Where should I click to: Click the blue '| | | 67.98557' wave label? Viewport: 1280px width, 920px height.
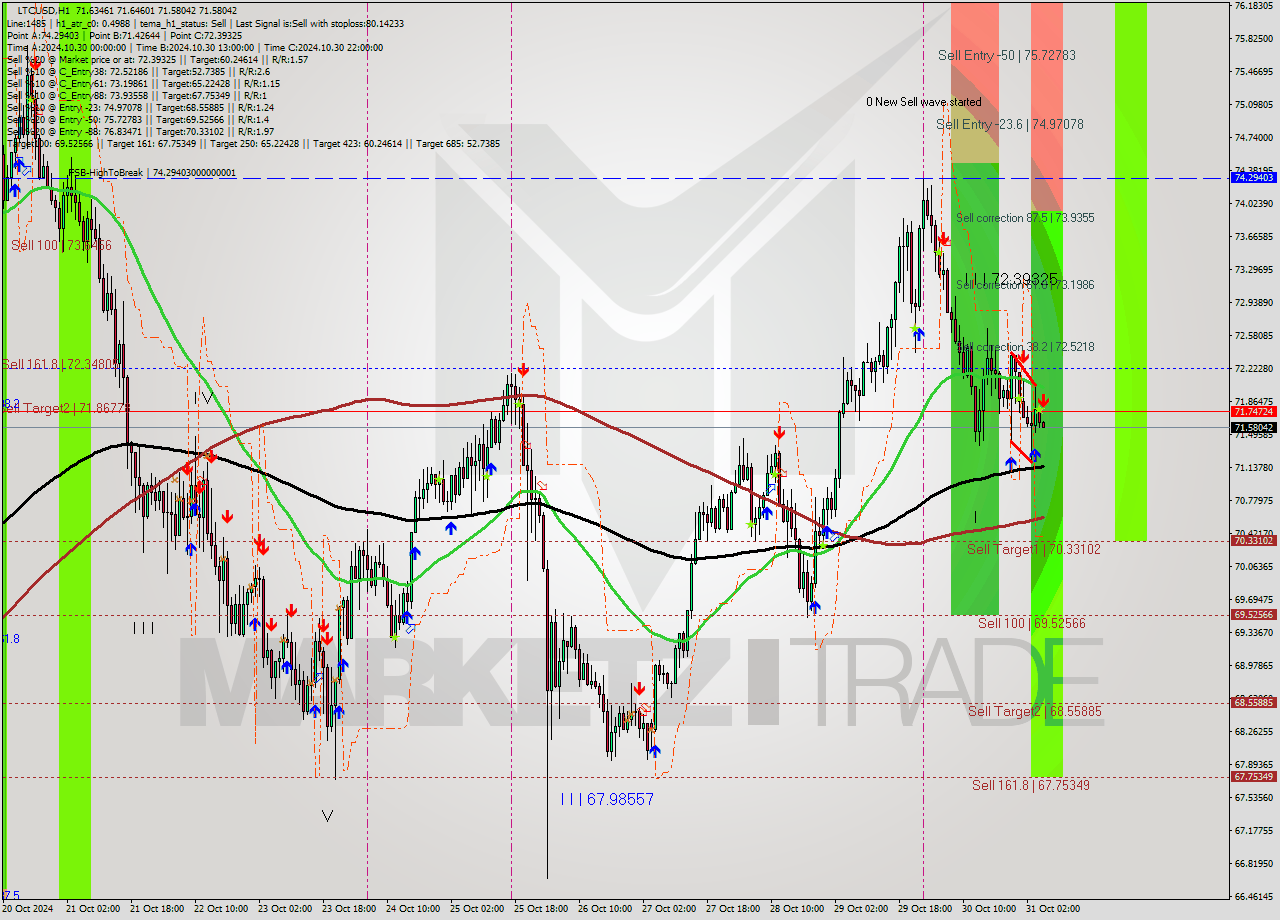point(607,799)
